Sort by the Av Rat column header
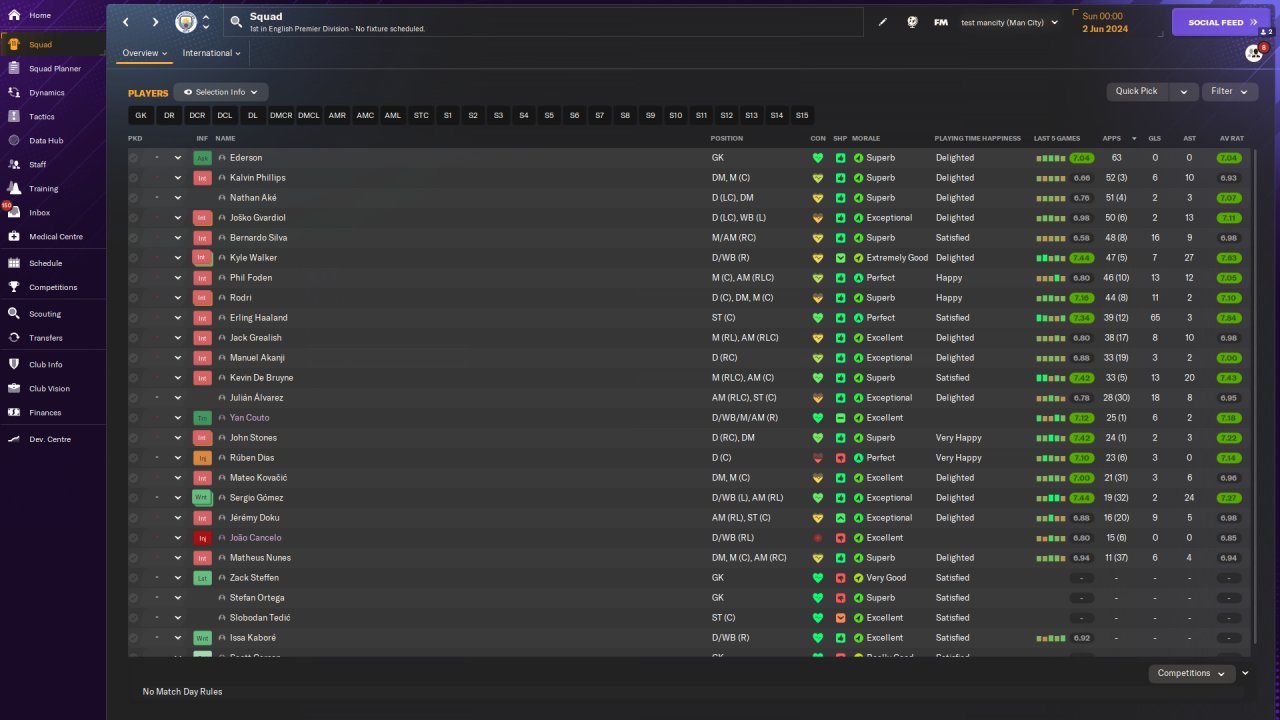The height and width of the screenshot is (720, 1280). point(1231,138)
